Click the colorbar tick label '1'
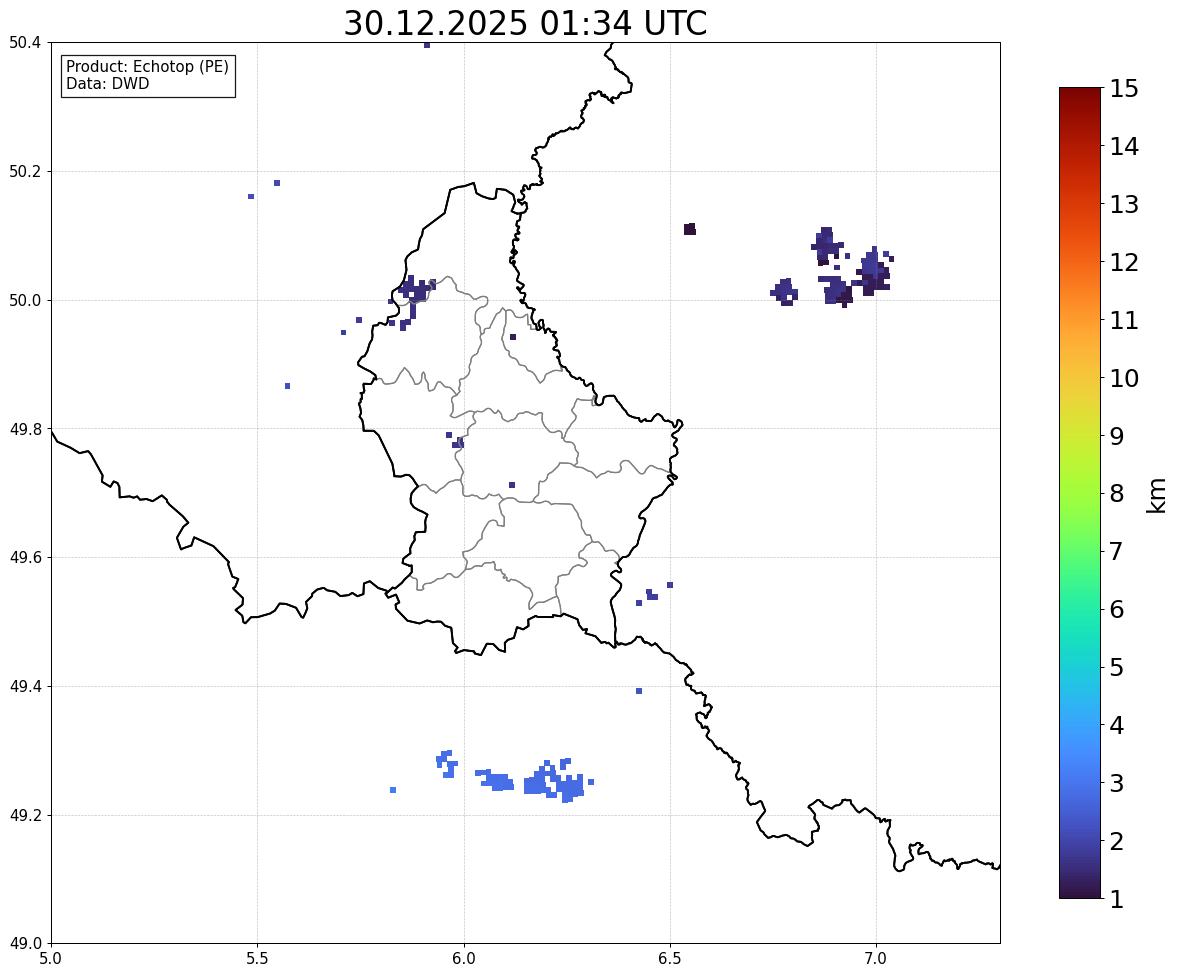Screen dimensions: 1178x976 click(x=1116, y=899)
